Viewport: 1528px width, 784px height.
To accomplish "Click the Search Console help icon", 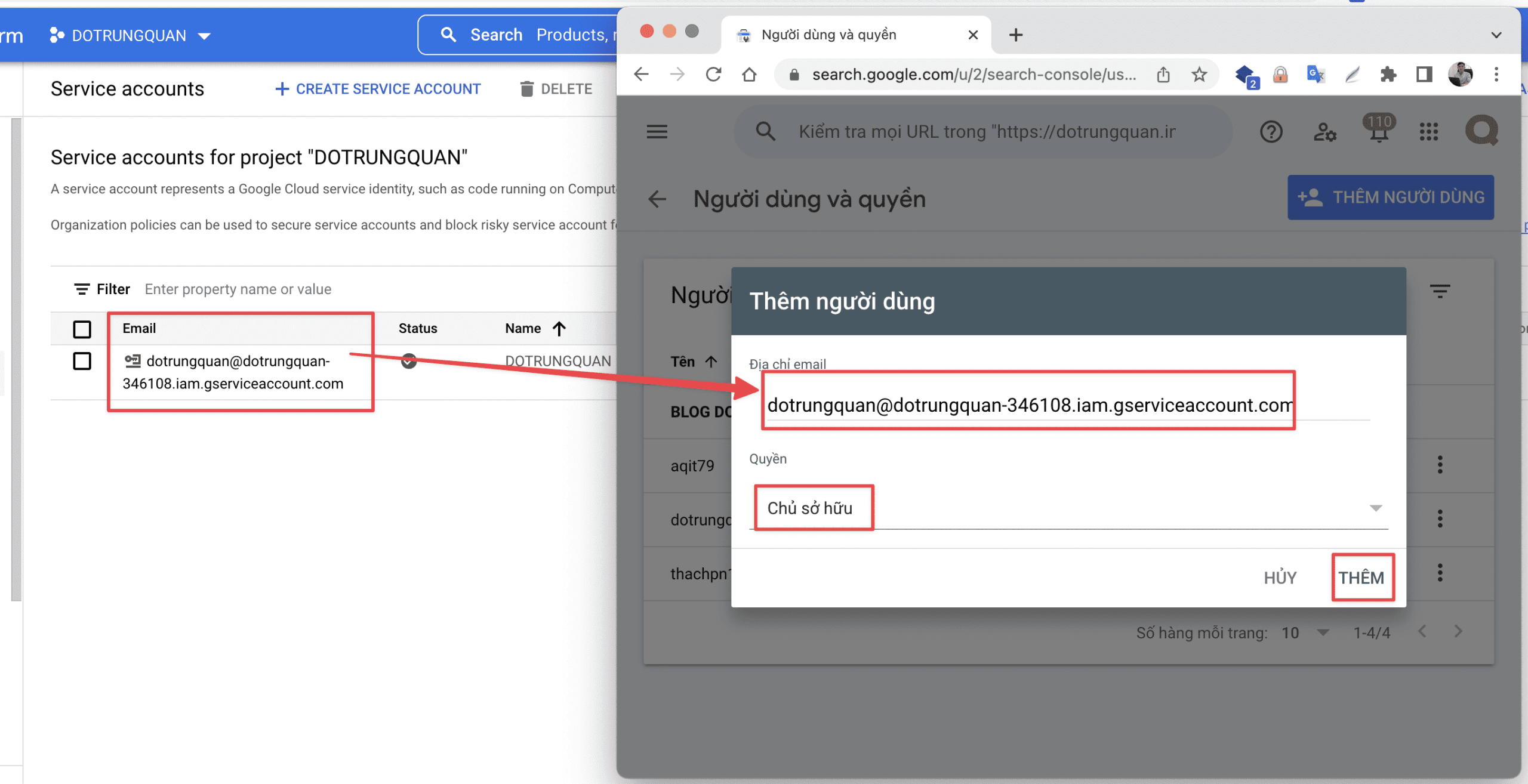I will pyautogui.click(x=1271, y=131).
